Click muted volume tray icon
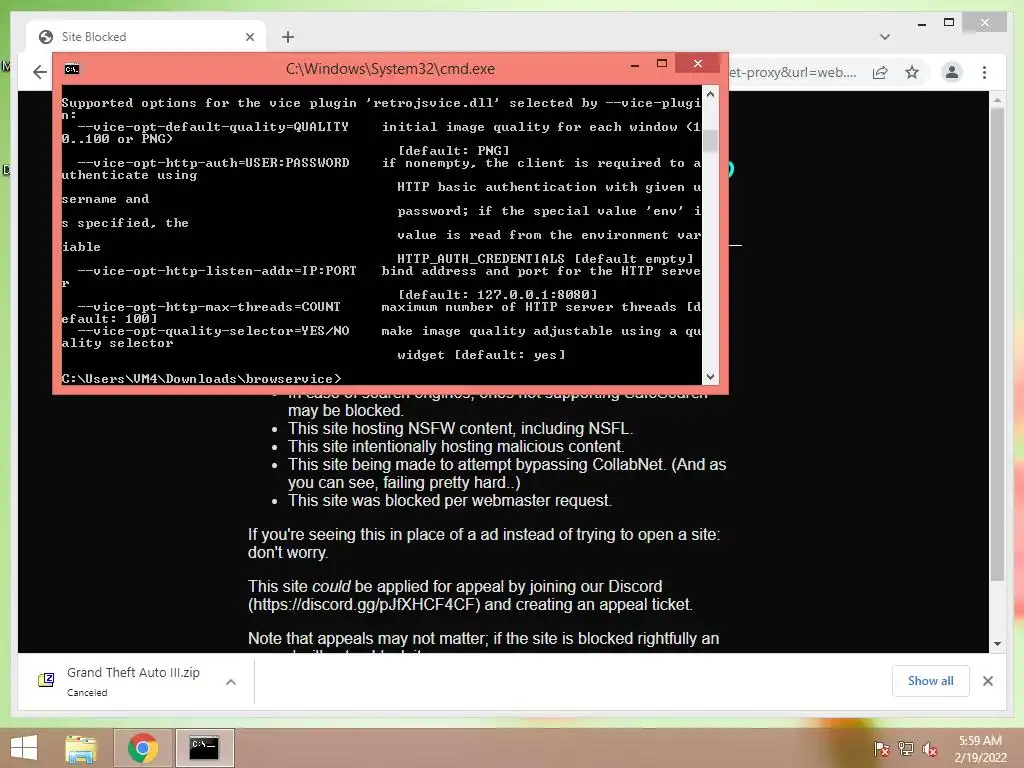Image resolution: width=1024 pixels, height=768 pixels. [930, 749]
